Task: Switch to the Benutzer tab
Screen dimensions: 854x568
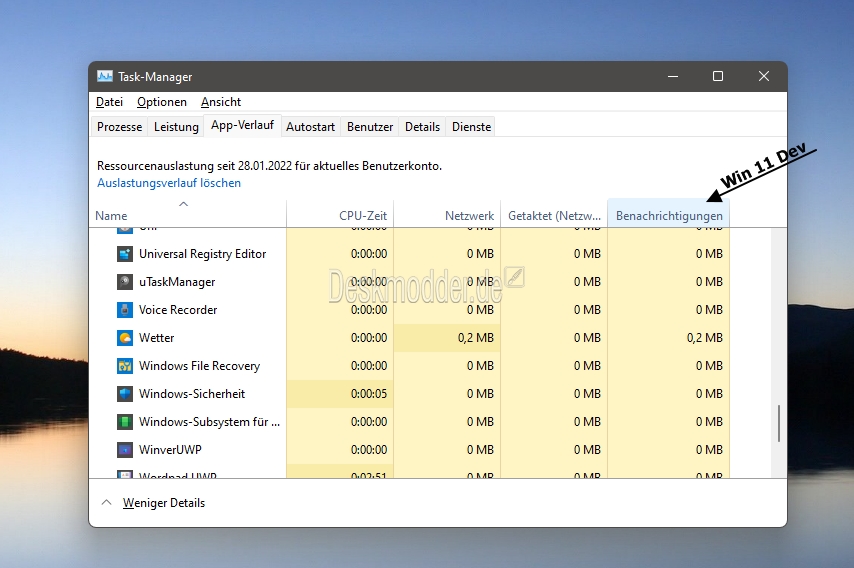Action: [370, 127]
